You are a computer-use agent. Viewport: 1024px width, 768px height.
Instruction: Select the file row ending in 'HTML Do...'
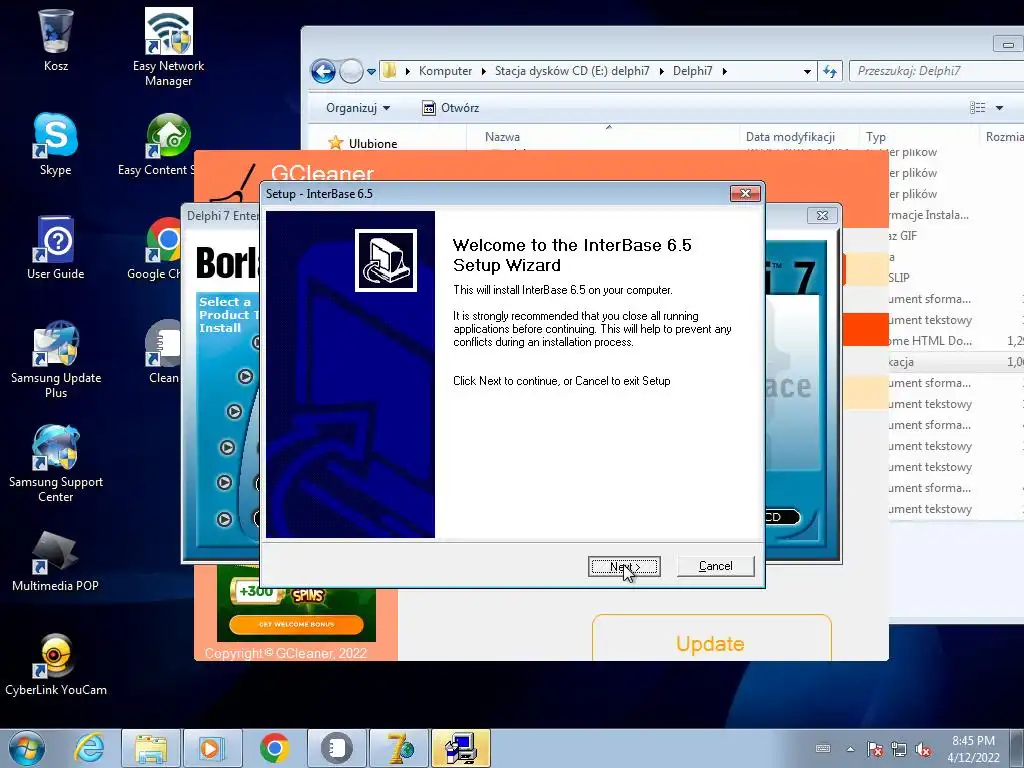[955, 341]
